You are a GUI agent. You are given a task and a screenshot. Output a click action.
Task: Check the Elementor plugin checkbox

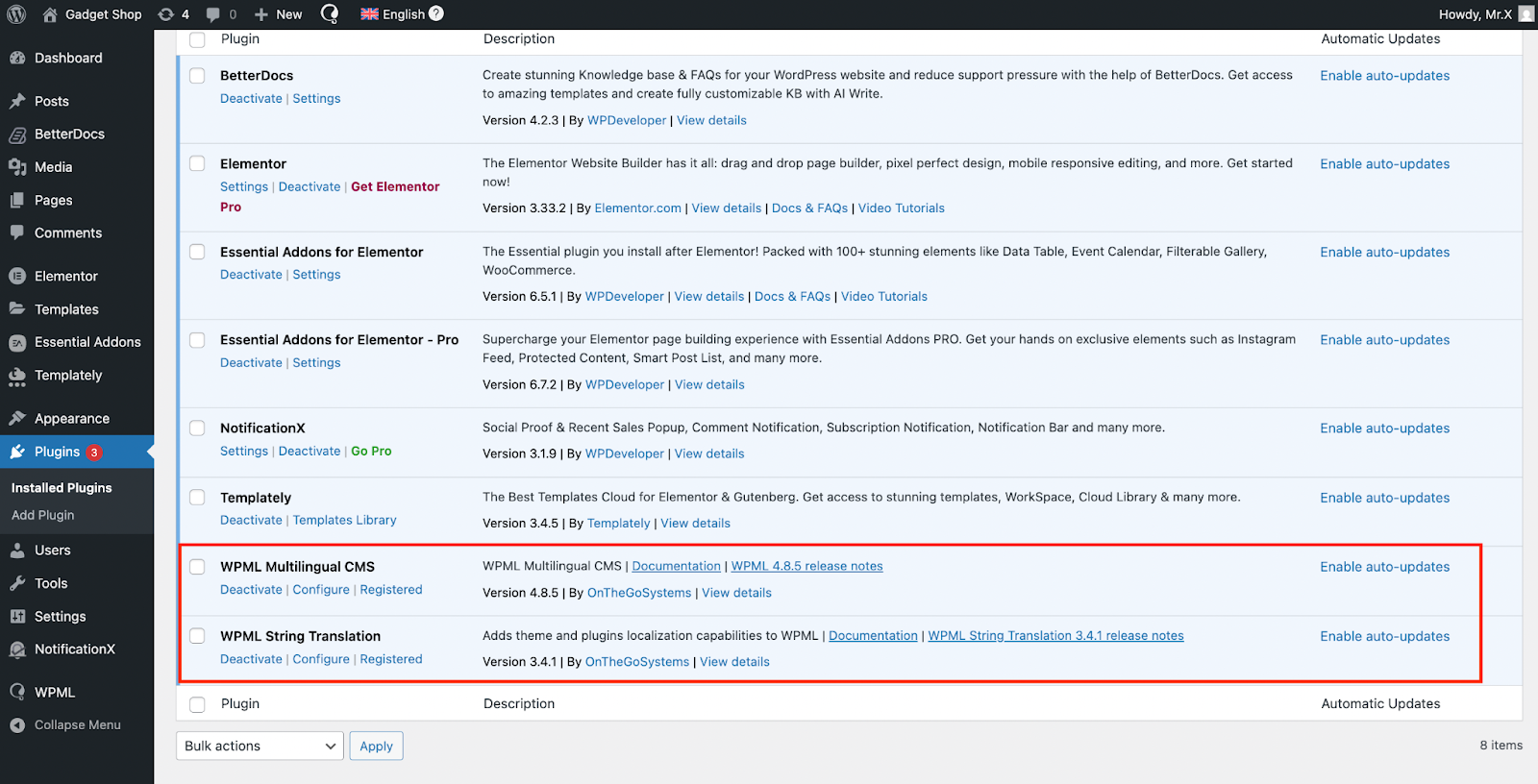197,163
